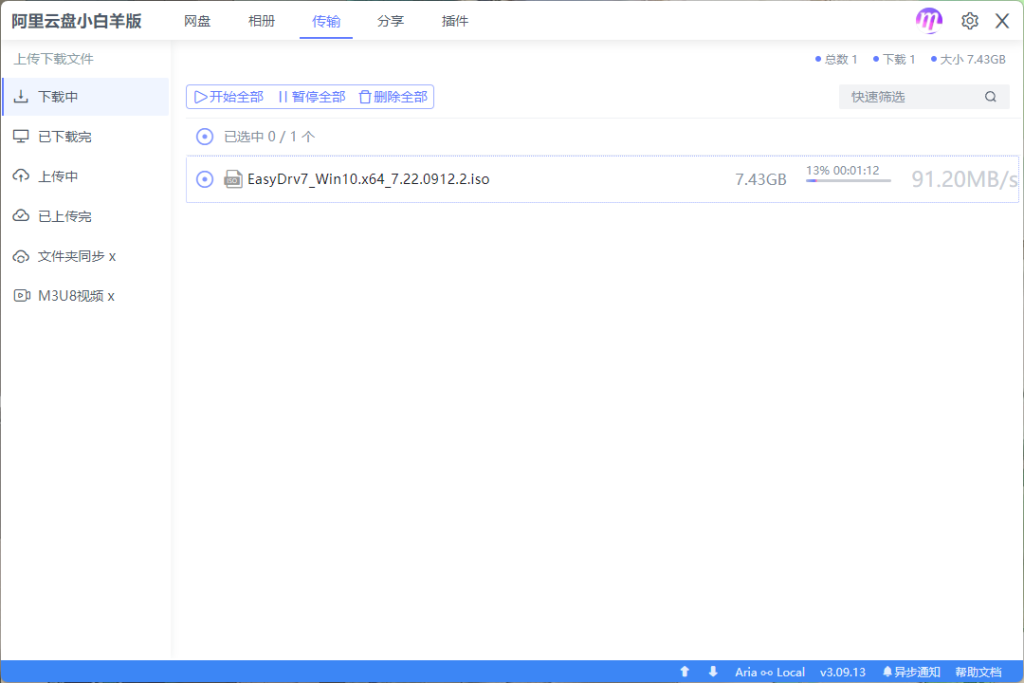Click the download arrow in status bar
Viewport: 1024px width, 683px height.
coord(713,672)
